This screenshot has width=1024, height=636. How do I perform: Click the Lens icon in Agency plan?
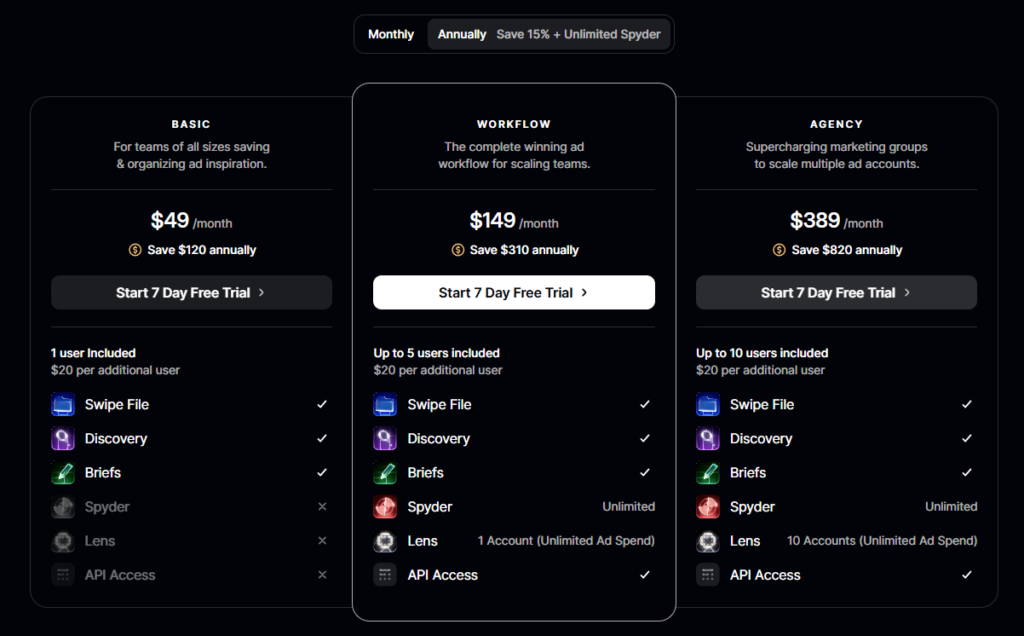(x=708, y=541)
